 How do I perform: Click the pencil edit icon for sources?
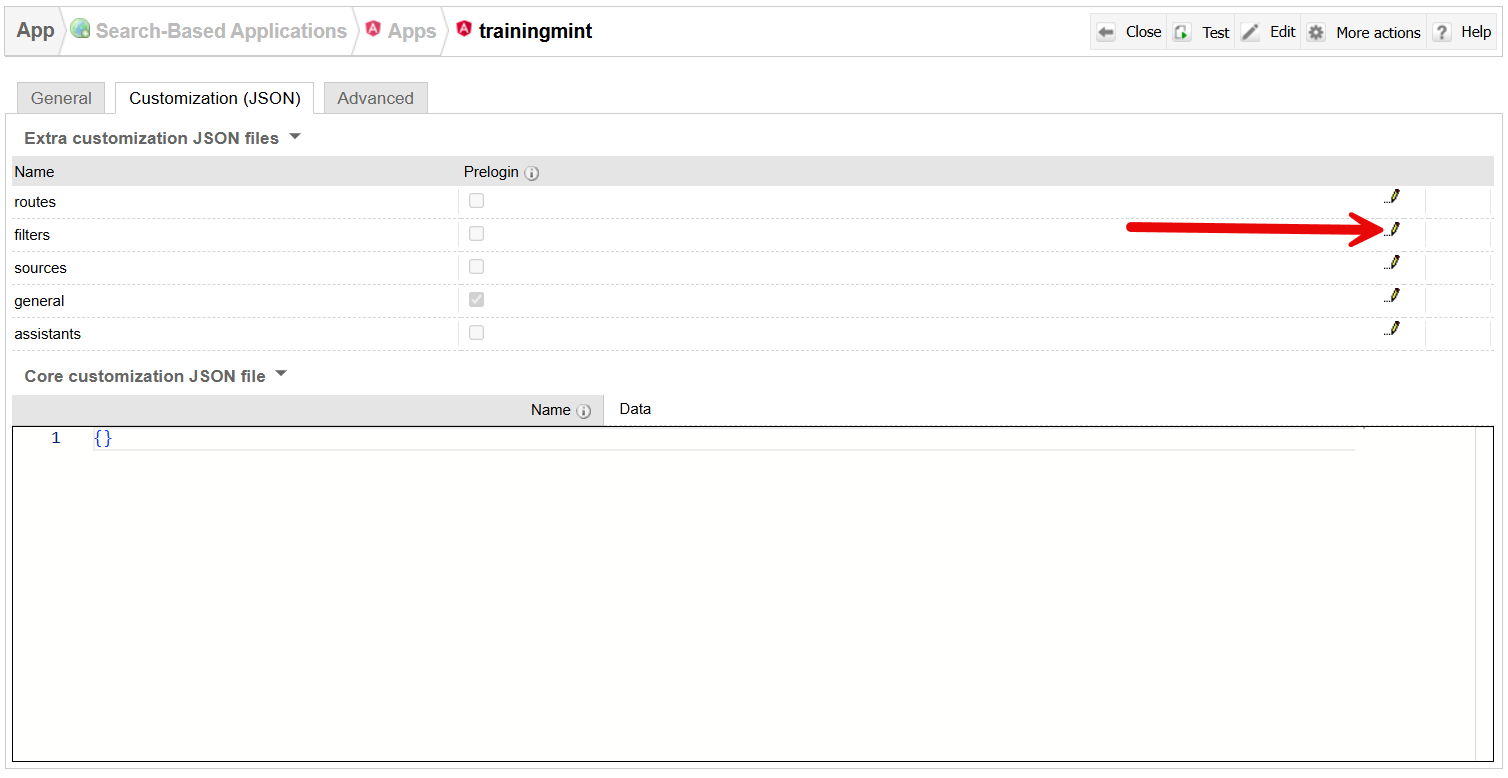coord(1392,263)
